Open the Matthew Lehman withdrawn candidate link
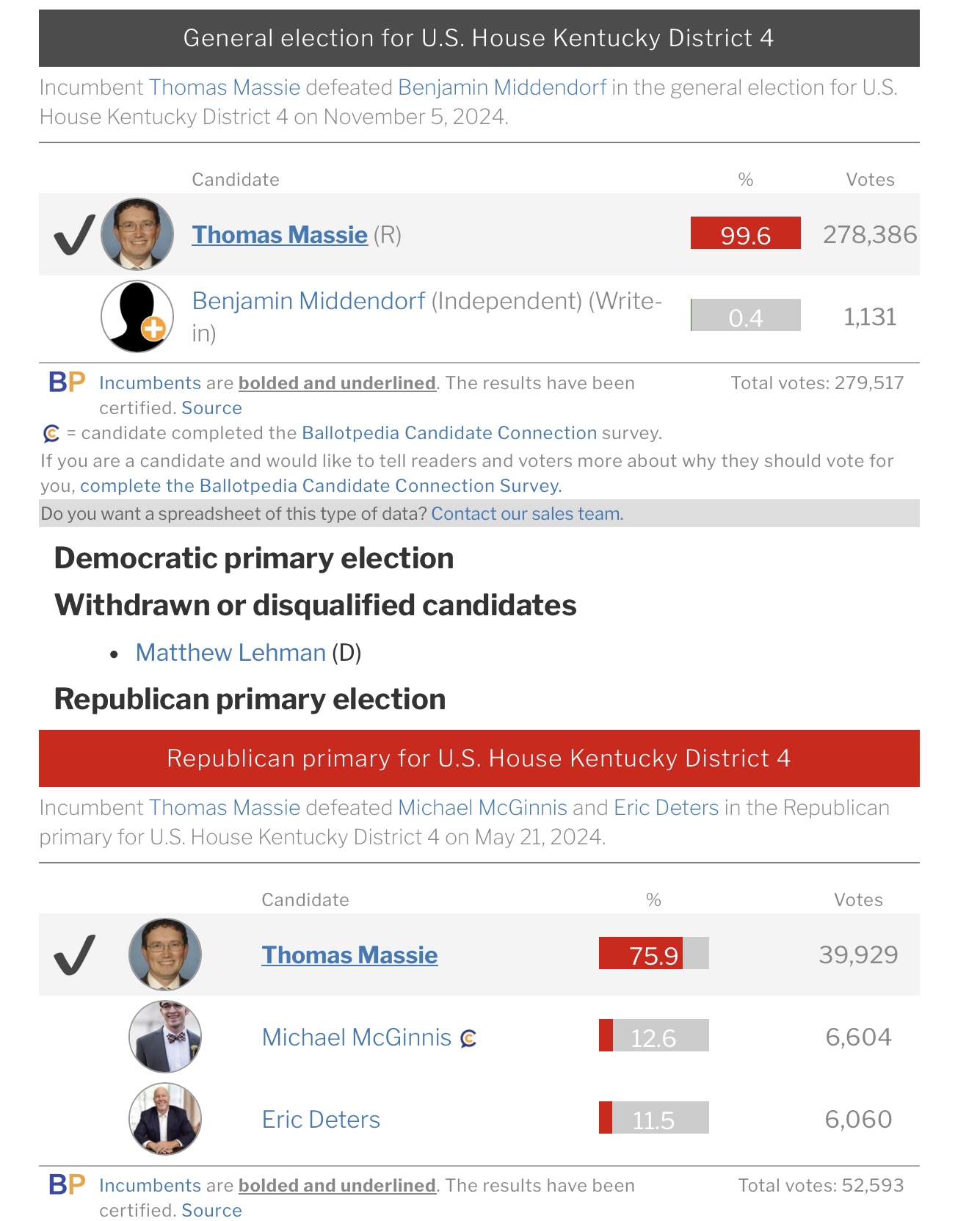The height and width of the screenshot is (1221, 980). click(231, 653)
